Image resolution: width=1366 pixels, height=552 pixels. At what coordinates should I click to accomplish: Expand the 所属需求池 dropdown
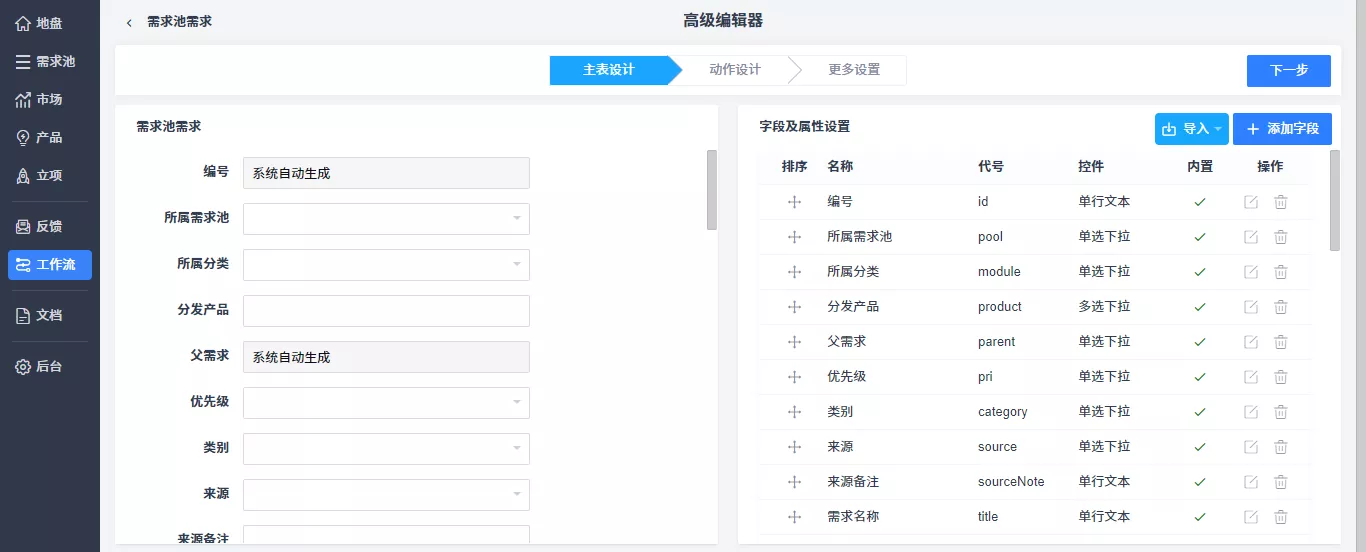tap(386, 219)
